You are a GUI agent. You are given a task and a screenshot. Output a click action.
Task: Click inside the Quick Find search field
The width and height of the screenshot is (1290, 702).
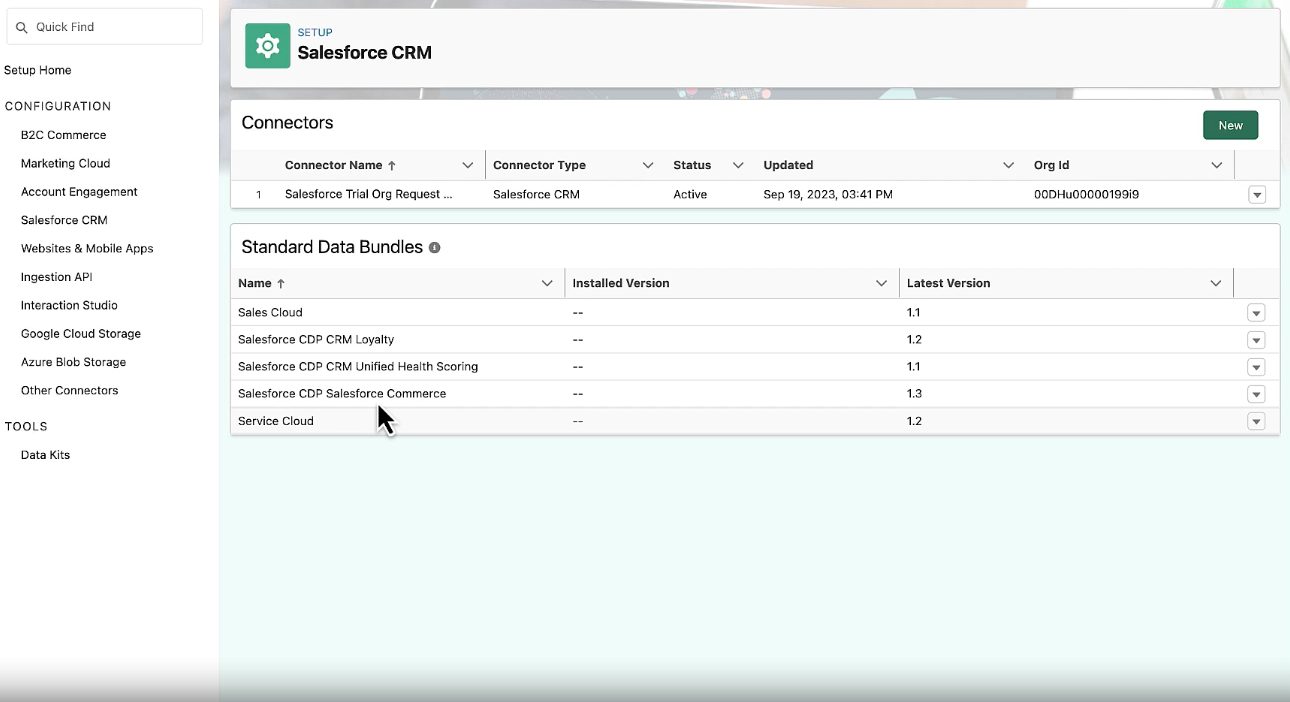coord(105,27)
